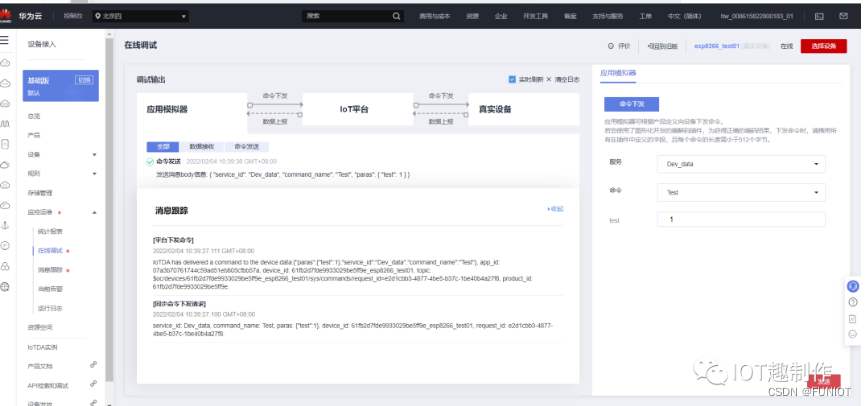Open 总览 in the sidebar
This screenshot has width=866, height=406.
click(x=34, y=117)
